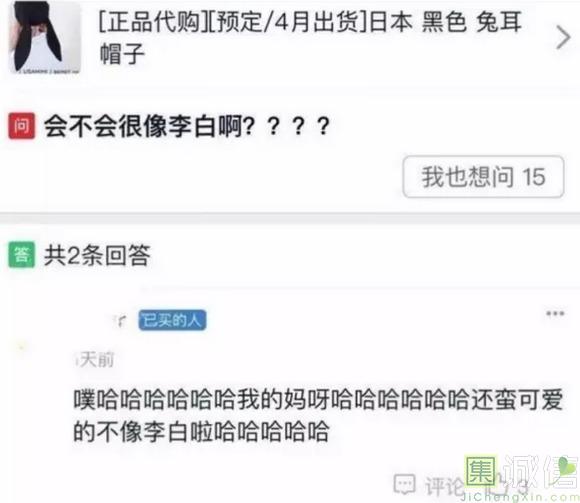Tap the 已买的人 buyer badge
Image resolution: width=580 pixels, height=503 pixels.
[x=172, y=320]
